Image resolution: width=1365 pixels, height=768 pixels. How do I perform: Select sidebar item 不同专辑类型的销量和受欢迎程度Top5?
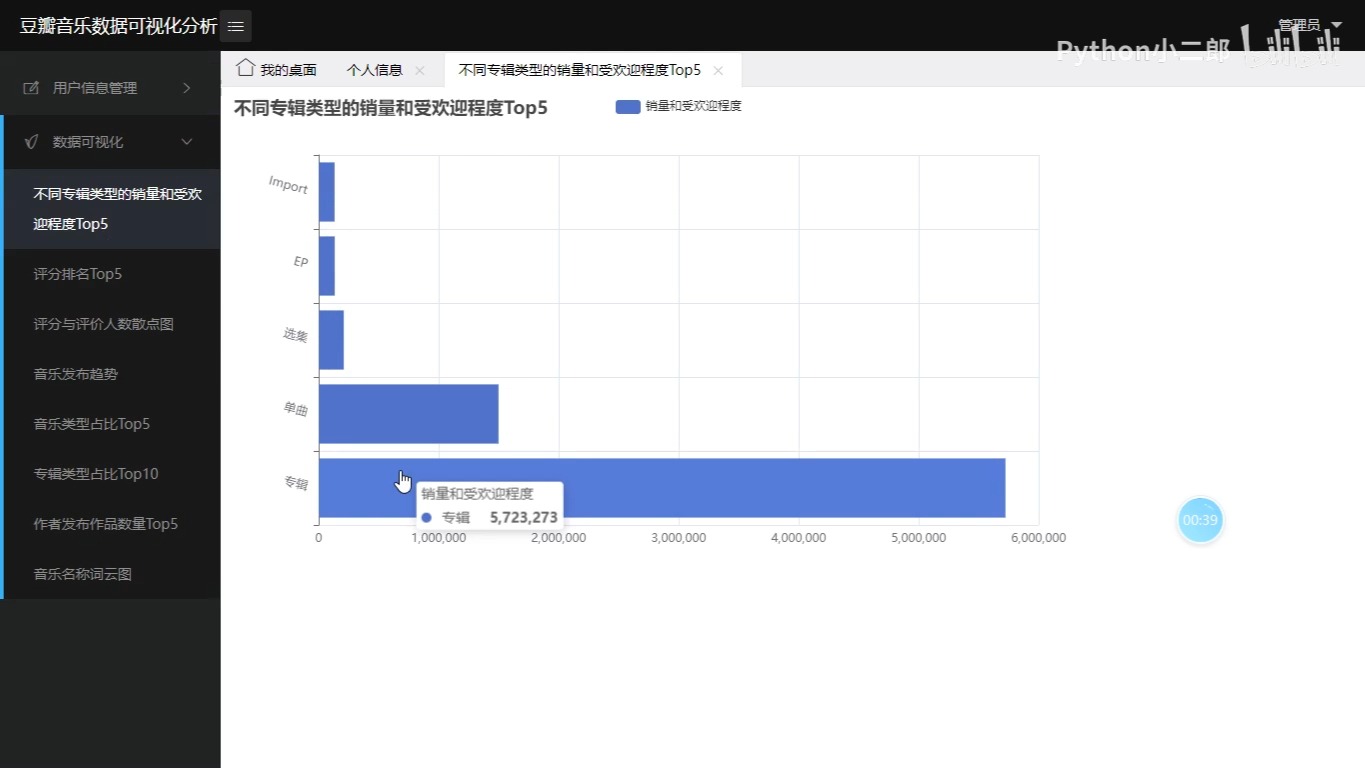(110, 209)
